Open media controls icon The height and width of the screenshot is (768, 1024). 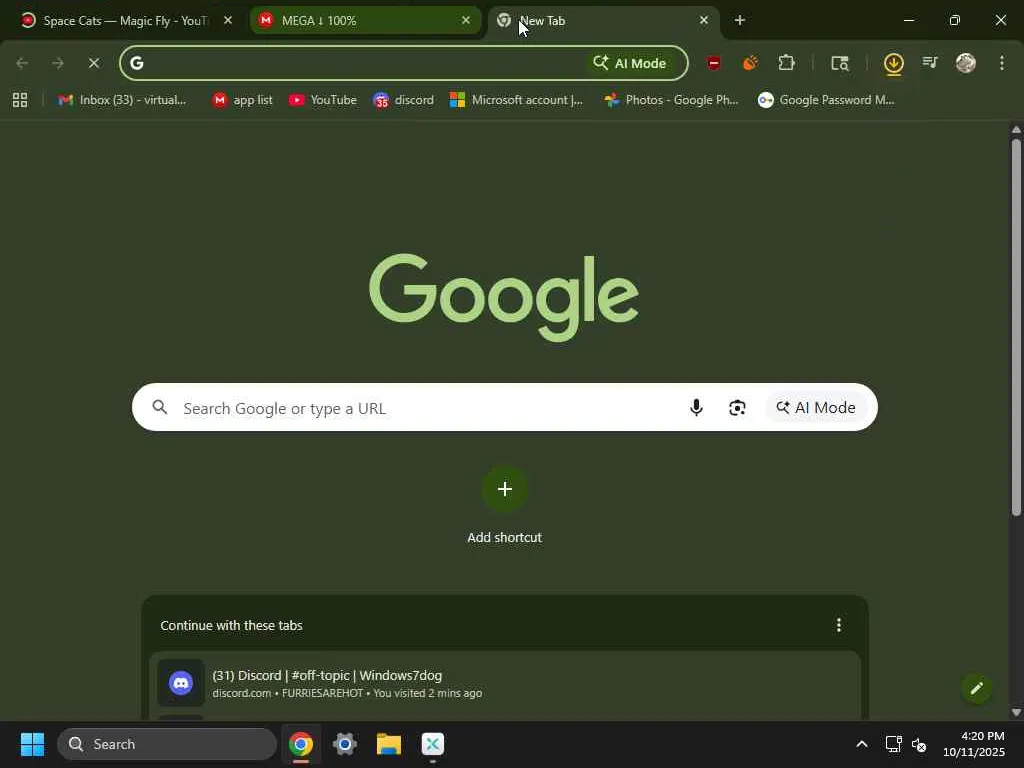(930, 63)
